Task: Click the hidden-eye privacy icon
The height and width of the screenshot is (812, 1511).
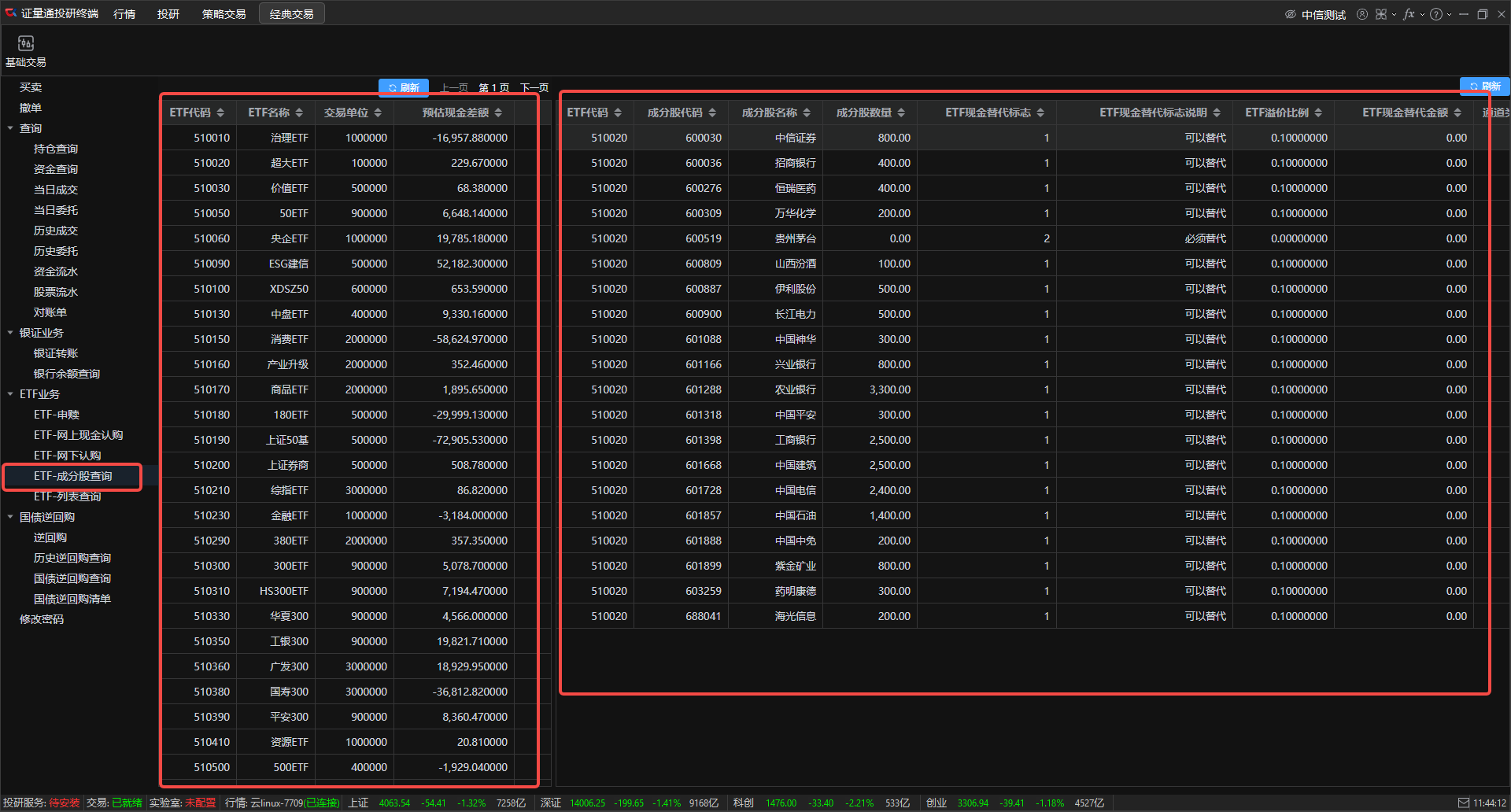Action: [1291, 14]
